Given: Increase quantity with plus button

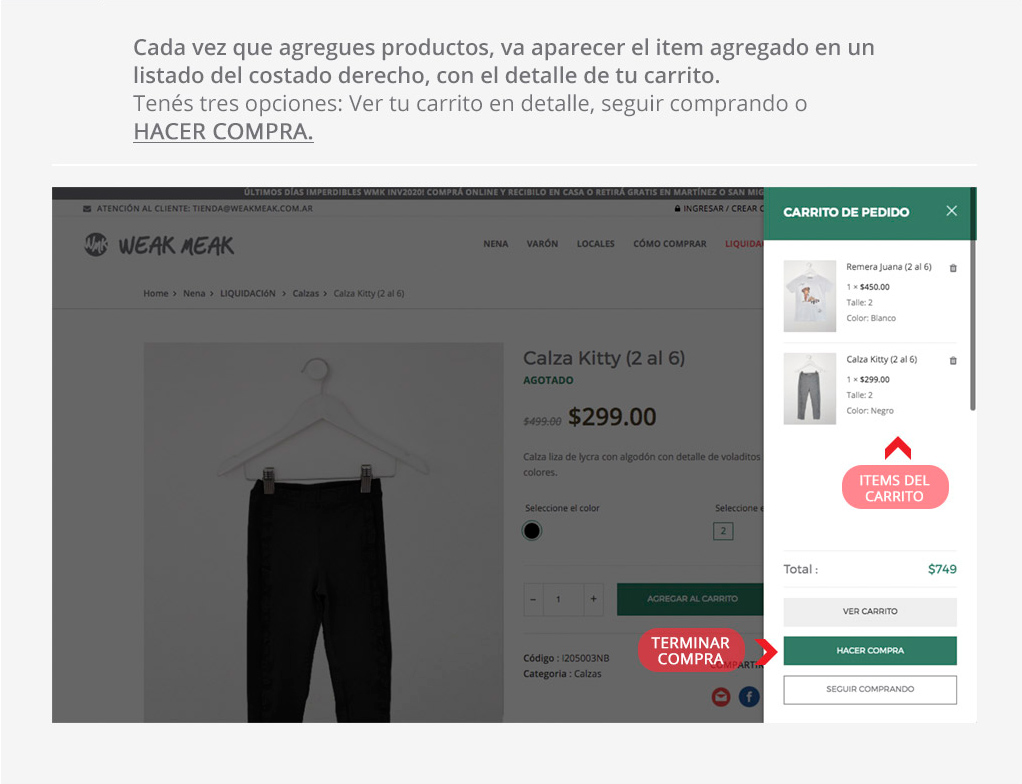Looking at the screenshot, I should [x=593, y=599].
